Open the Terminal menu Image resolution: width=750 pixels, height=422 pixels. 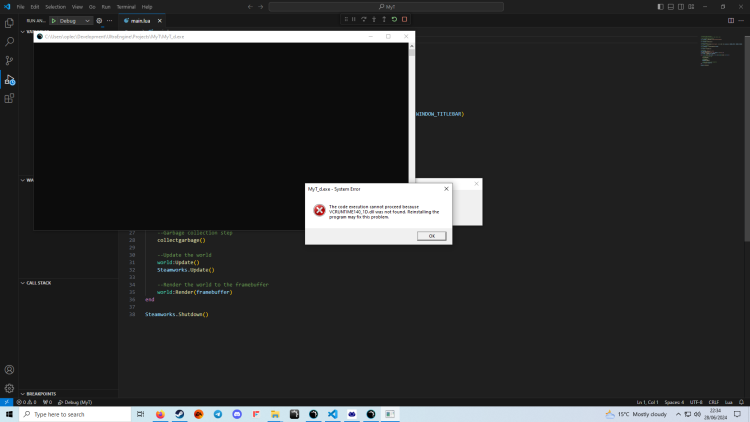click(126, 7)
